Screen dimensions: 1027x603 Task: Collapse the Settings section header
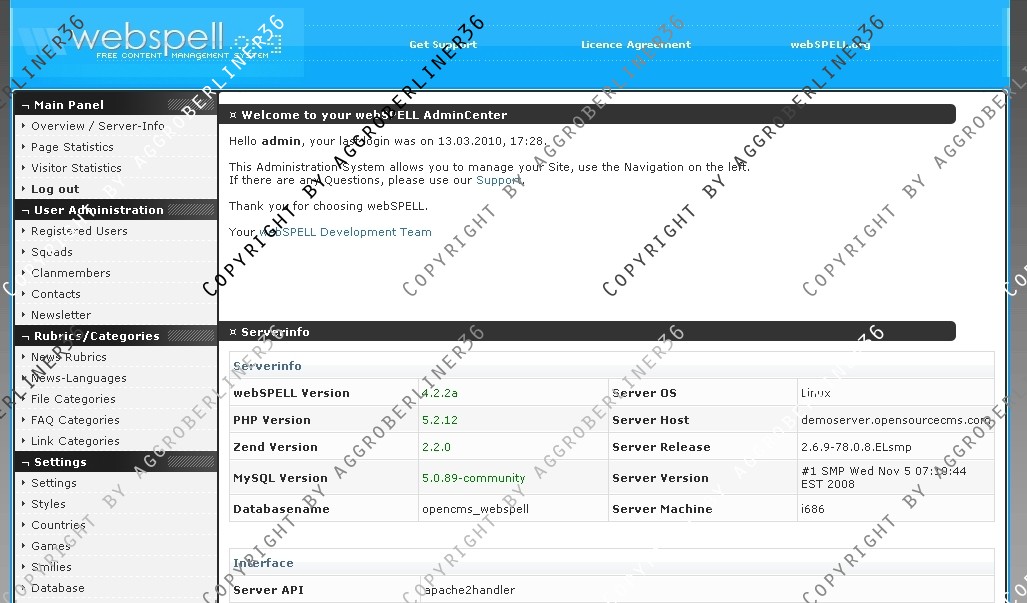point(60,462)
